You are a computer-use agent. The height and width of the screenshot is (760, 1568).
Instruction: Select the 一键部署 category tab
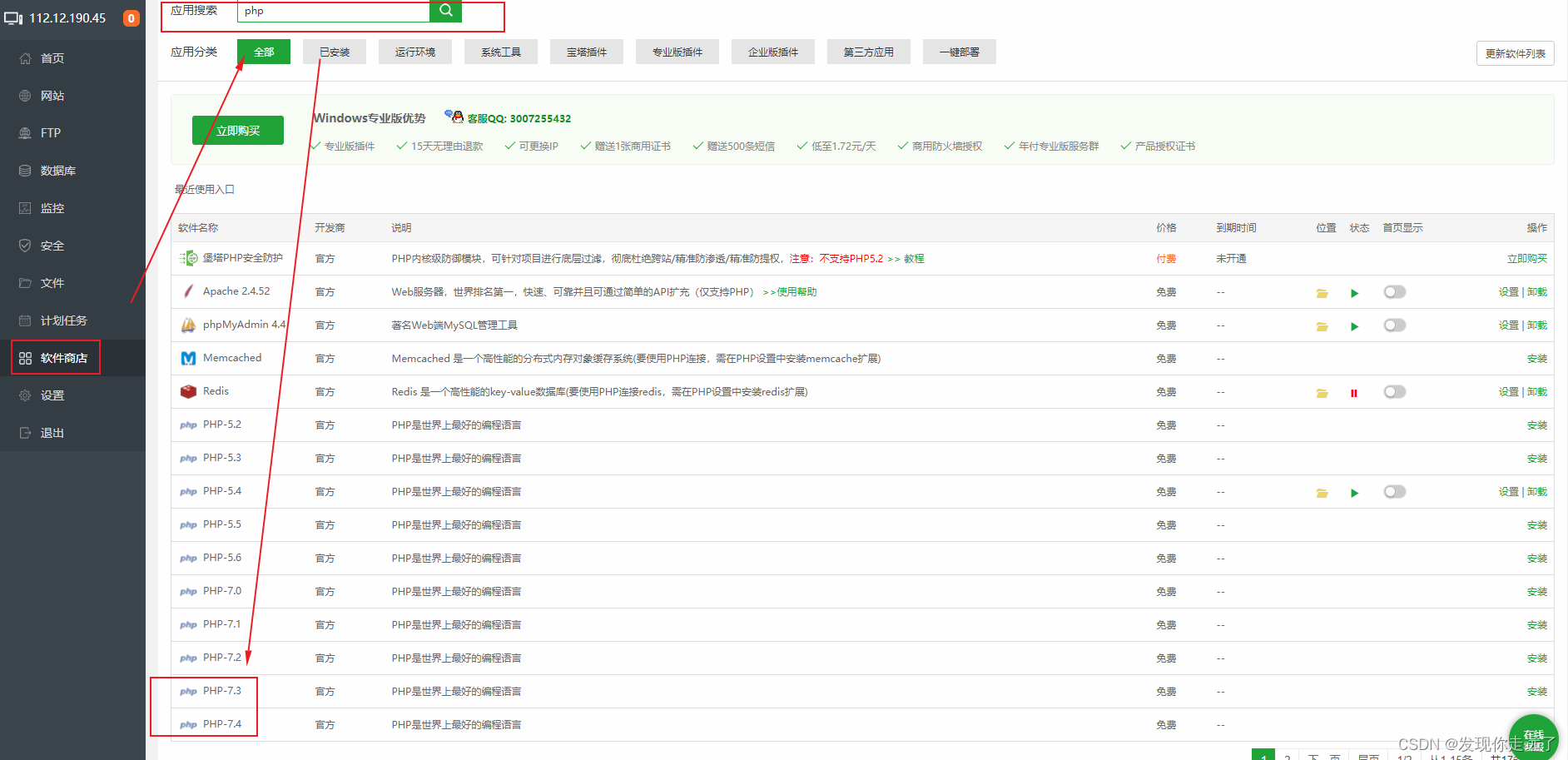click(x=960, y=52)
